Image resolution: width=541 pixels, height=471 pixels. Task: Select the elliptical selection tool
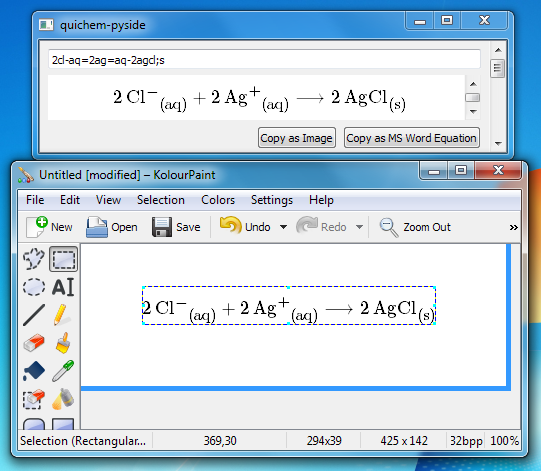(x=34, y=287)
